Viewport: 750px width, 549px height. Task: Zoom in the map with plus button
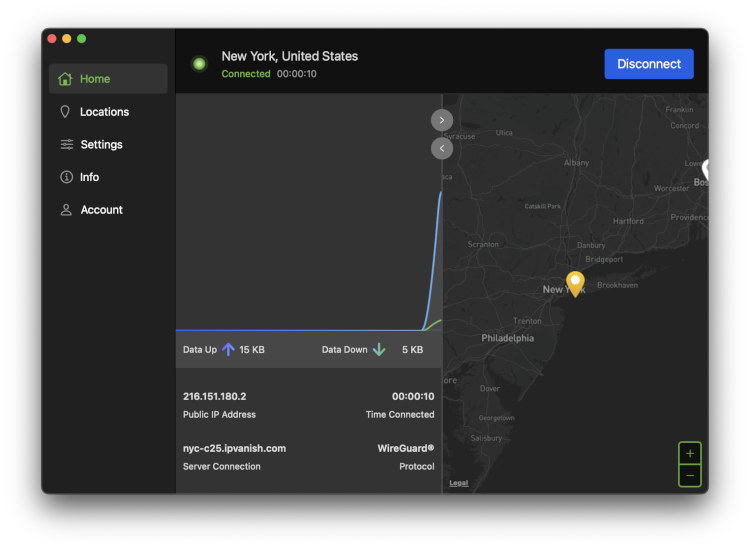690,453
